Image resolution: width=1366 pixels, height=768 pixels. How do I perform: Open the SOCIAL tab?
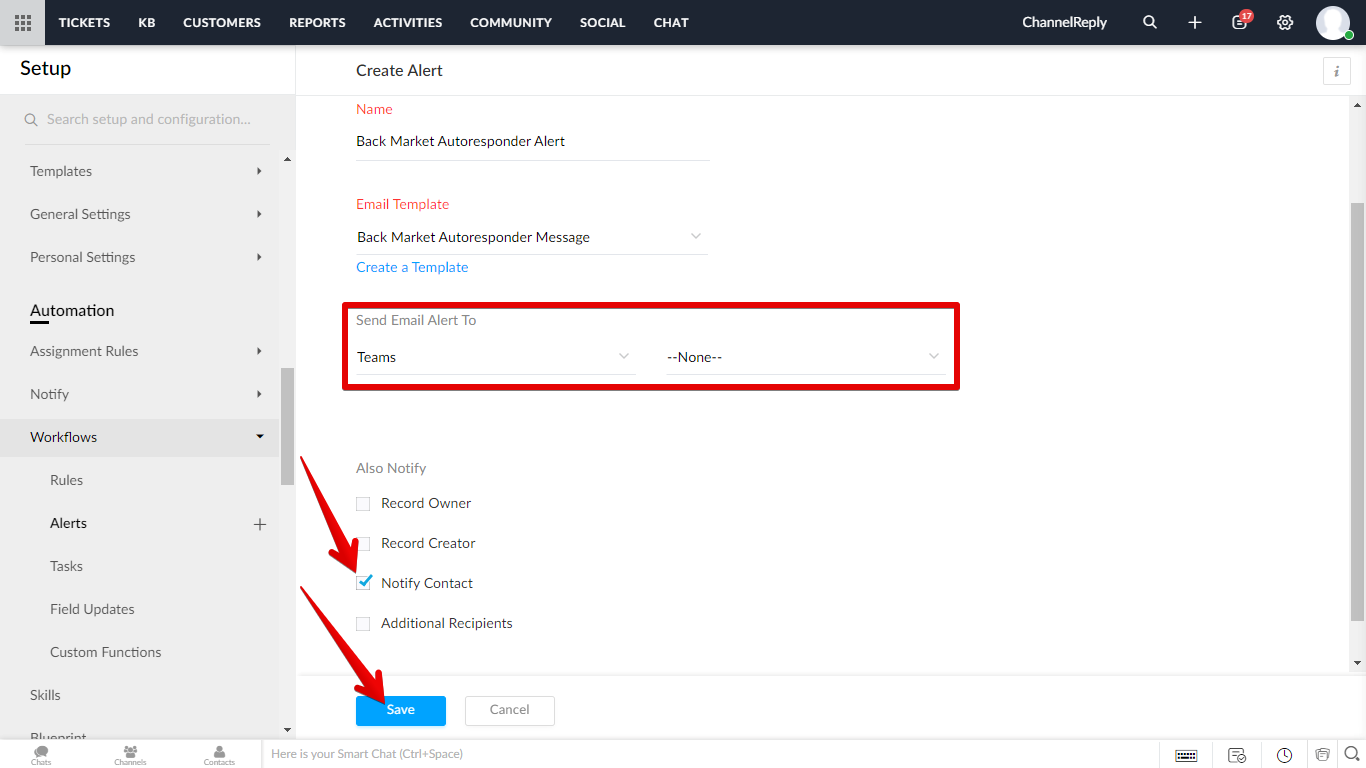602,22
